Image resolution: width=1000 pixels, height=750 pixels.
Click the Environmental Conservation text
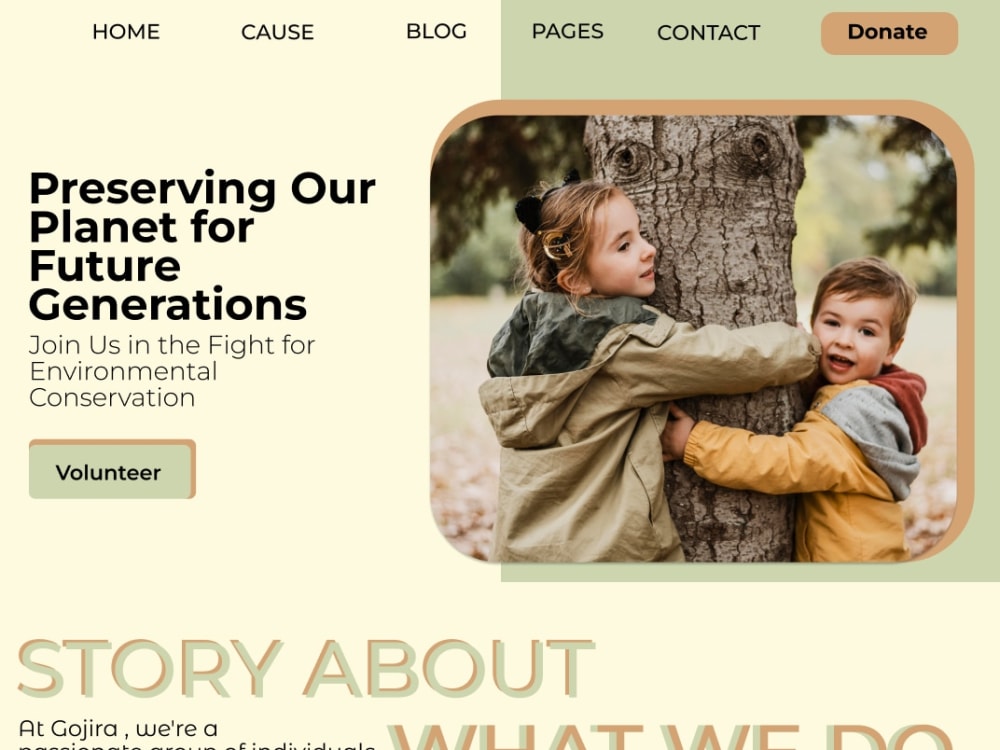coord(123,385)
